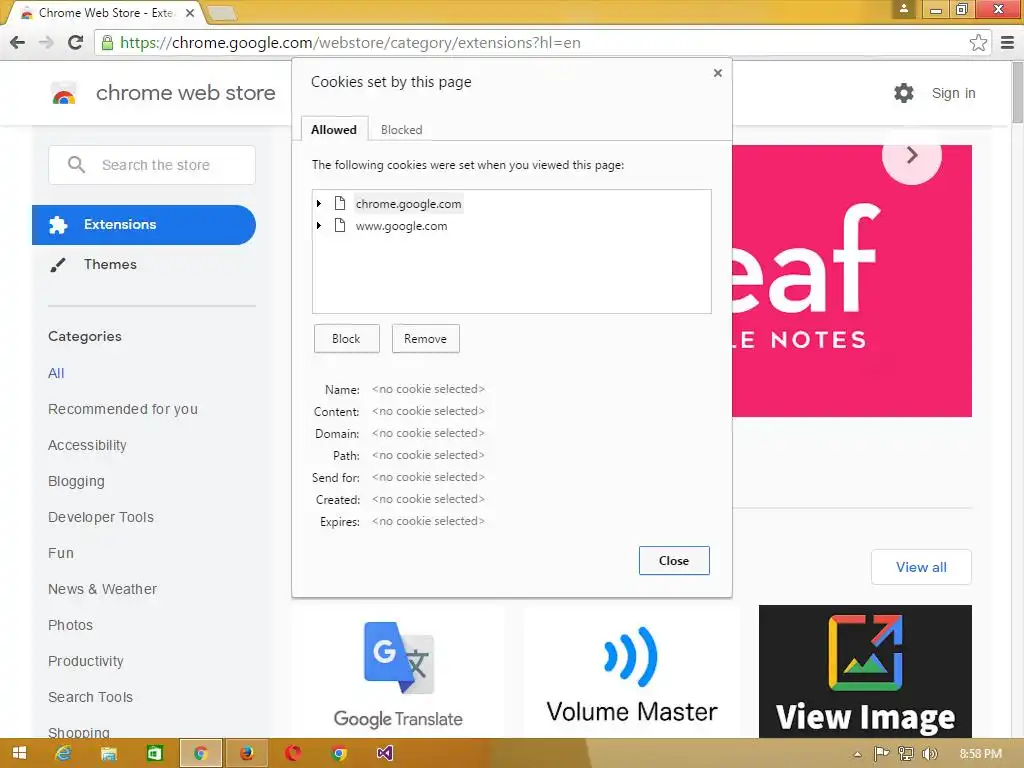Open the Search Tools category
Image resolution: width=1024 pixels, height=768 pixels.
[x=90, y=697]
